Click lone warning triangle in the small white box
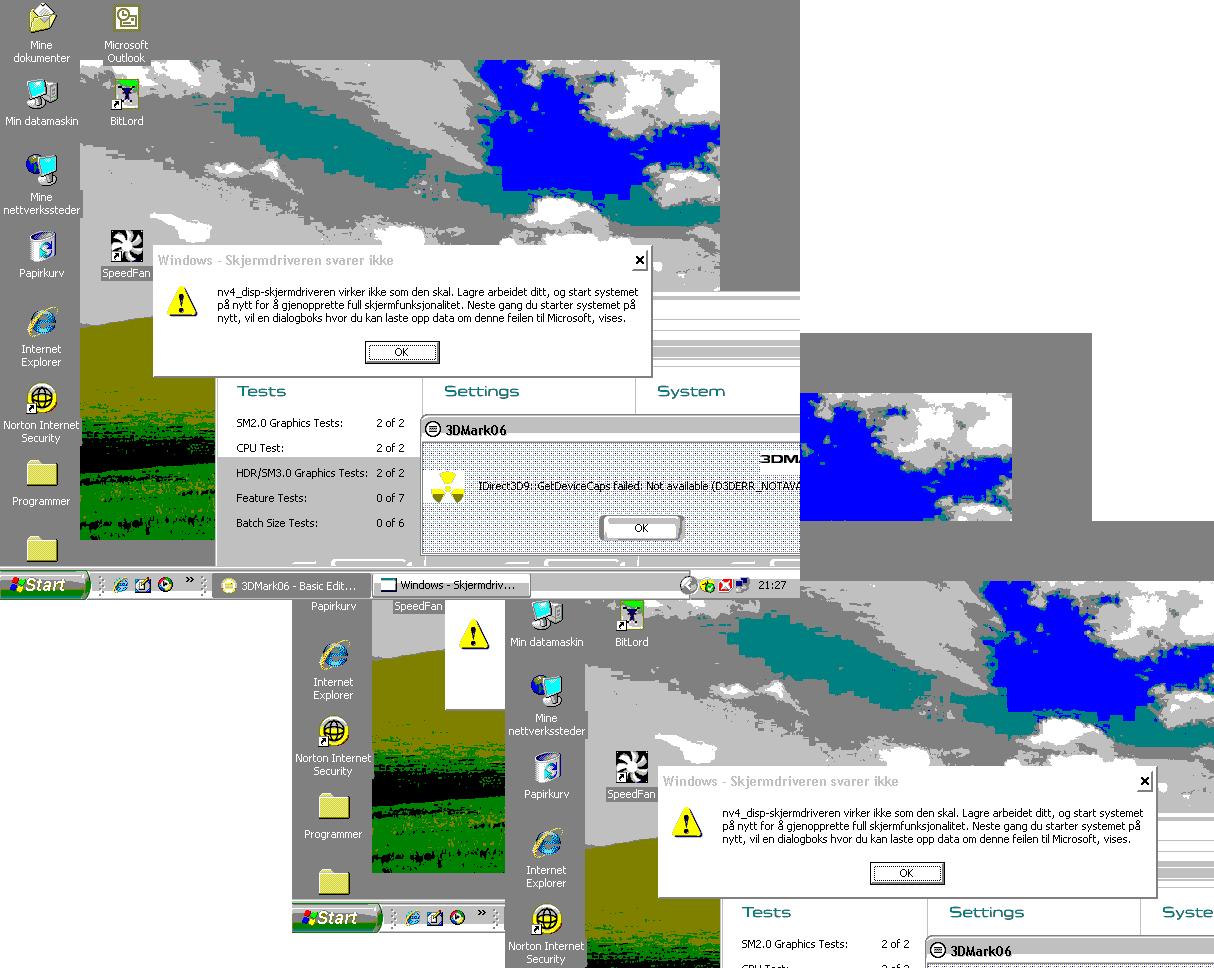 point(473,633)
